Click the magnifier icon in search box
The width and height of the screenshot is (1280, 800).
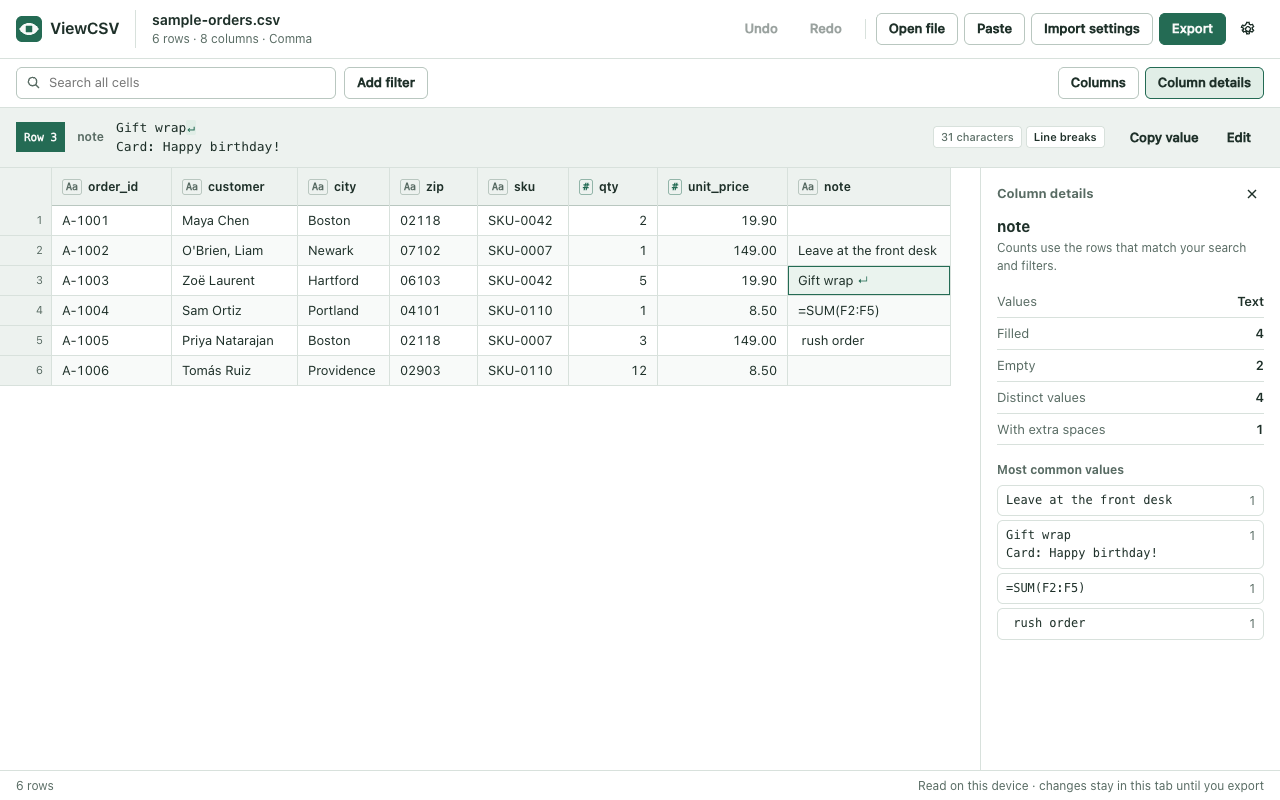click(34, 83)
